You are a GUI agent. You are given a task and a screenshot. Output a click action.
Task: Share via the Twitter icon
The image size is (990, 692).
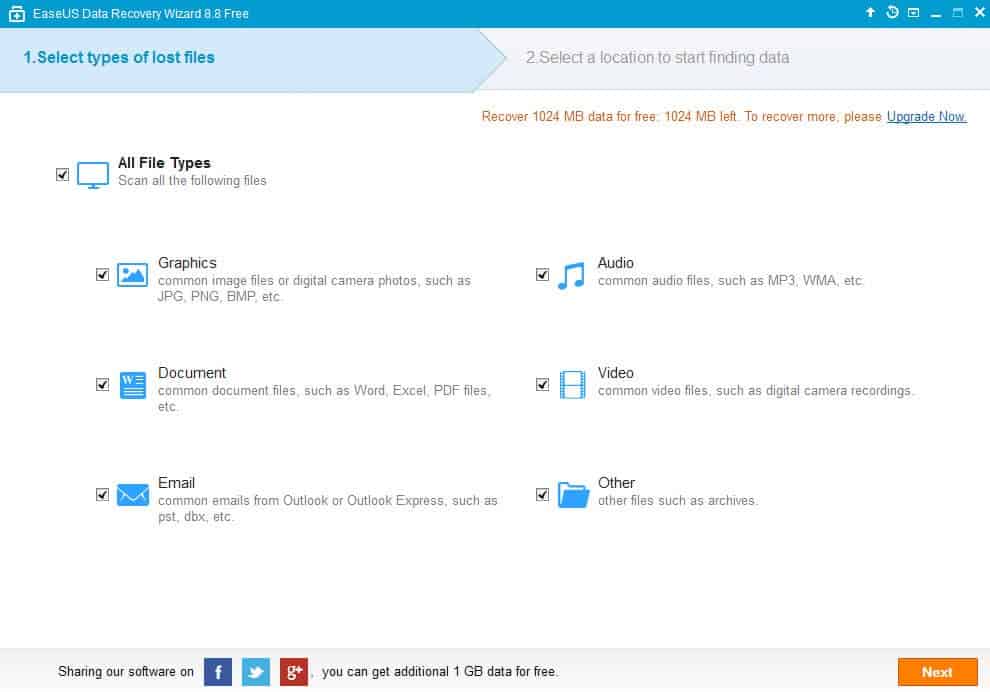pos(256,672)
